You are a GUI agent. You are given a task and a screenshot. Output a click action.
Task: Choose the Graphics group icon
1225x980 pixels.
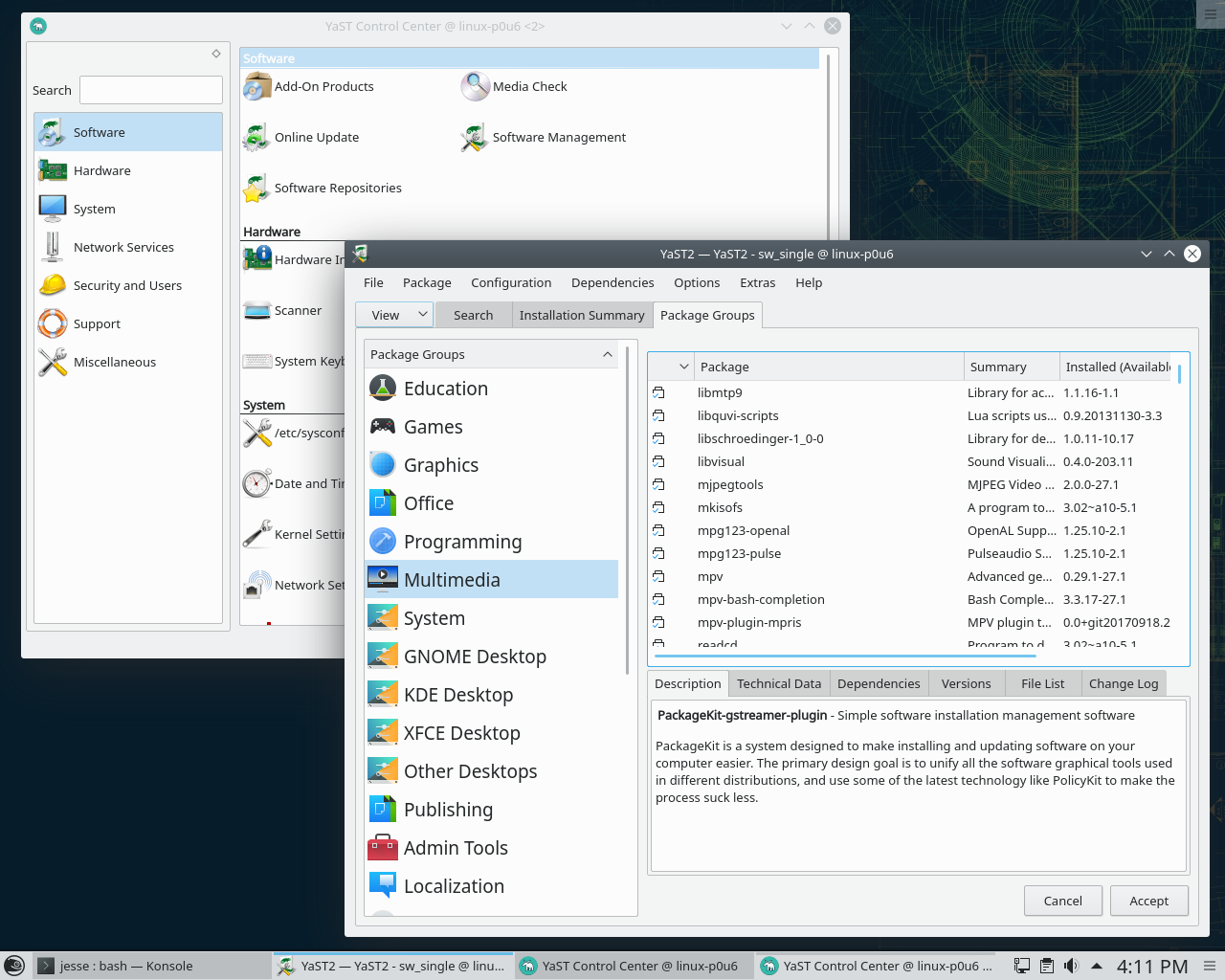(383, 465)
